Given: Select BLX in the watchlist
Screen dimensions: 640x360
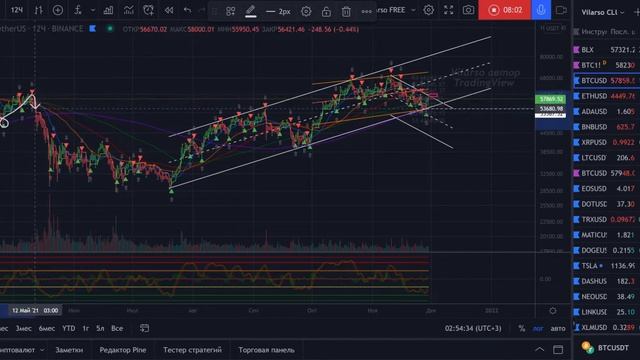Looking at the screenshot, I should click(x=607, y=49).
